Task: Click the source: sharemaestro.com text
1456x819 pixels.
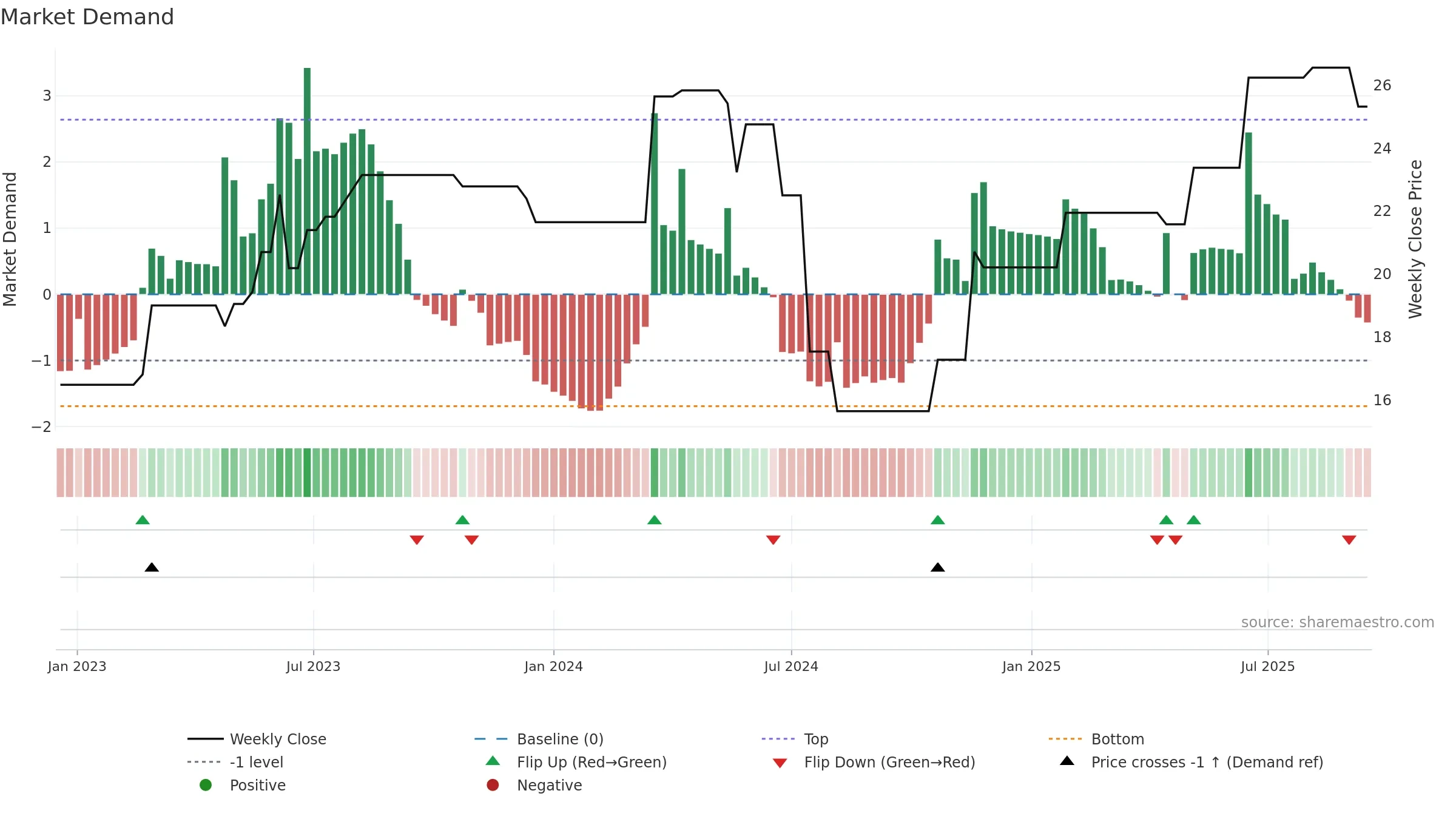Action: click(x=1338, y=622)
